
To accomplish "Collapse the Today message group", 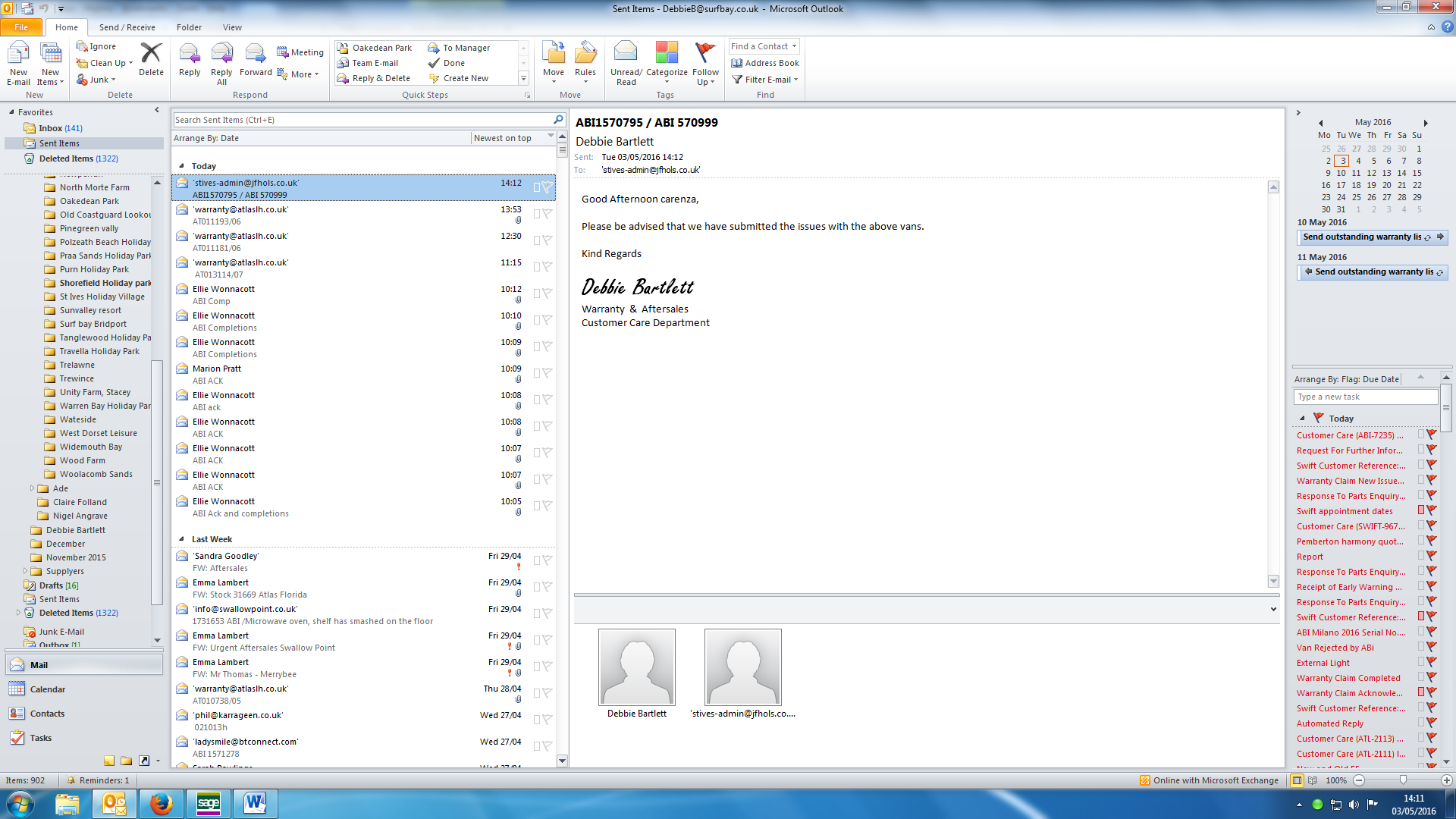I will pos(181,166).
